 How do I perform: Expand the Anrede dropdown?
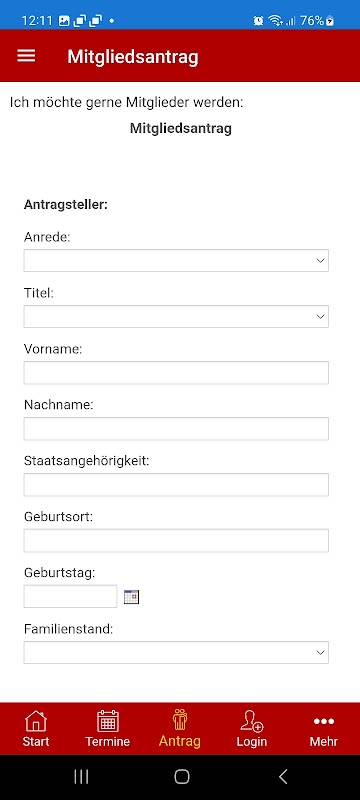click(176, 261)
